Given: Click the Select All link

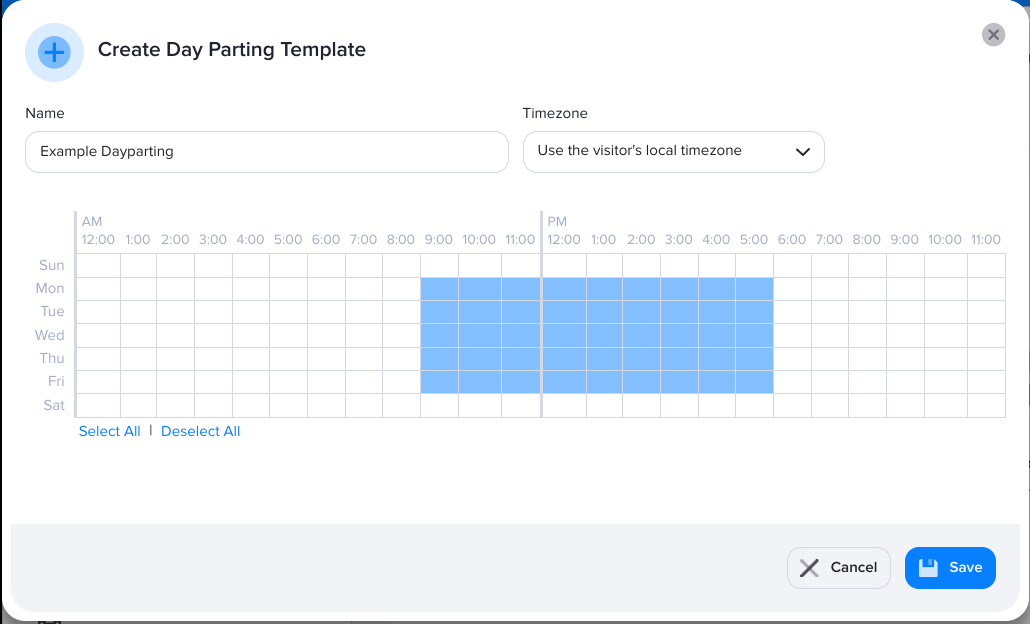Looking at the screenshot, I should point(110,431).
